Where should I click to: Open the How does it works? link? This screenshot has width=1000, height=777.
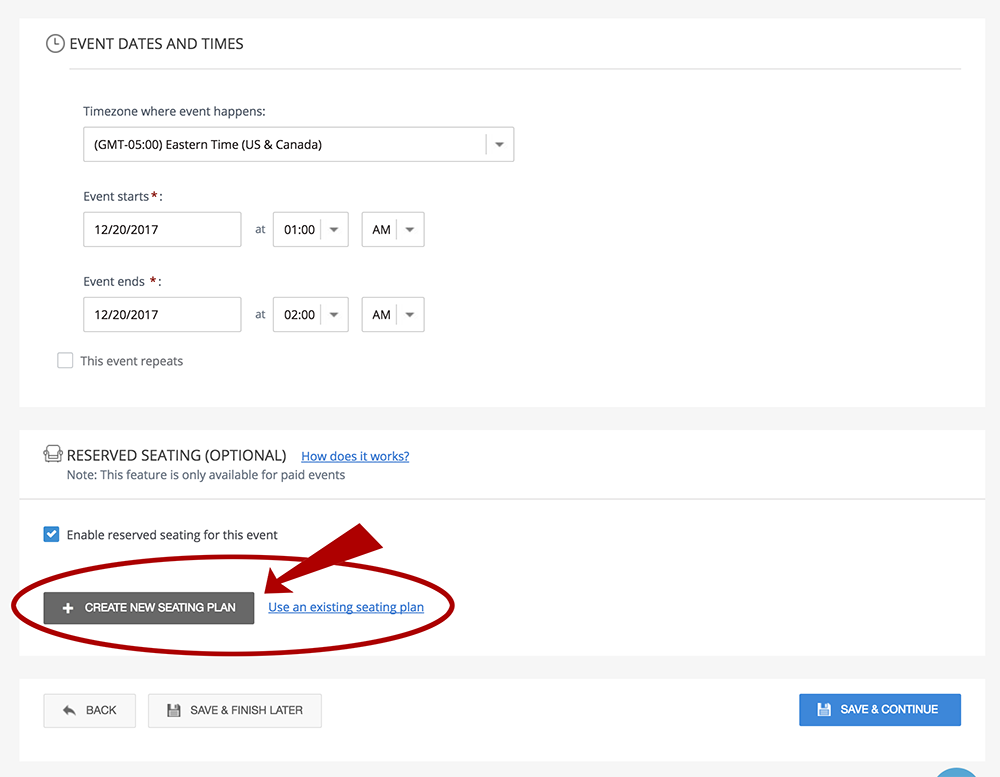click(x=355, y=456)
